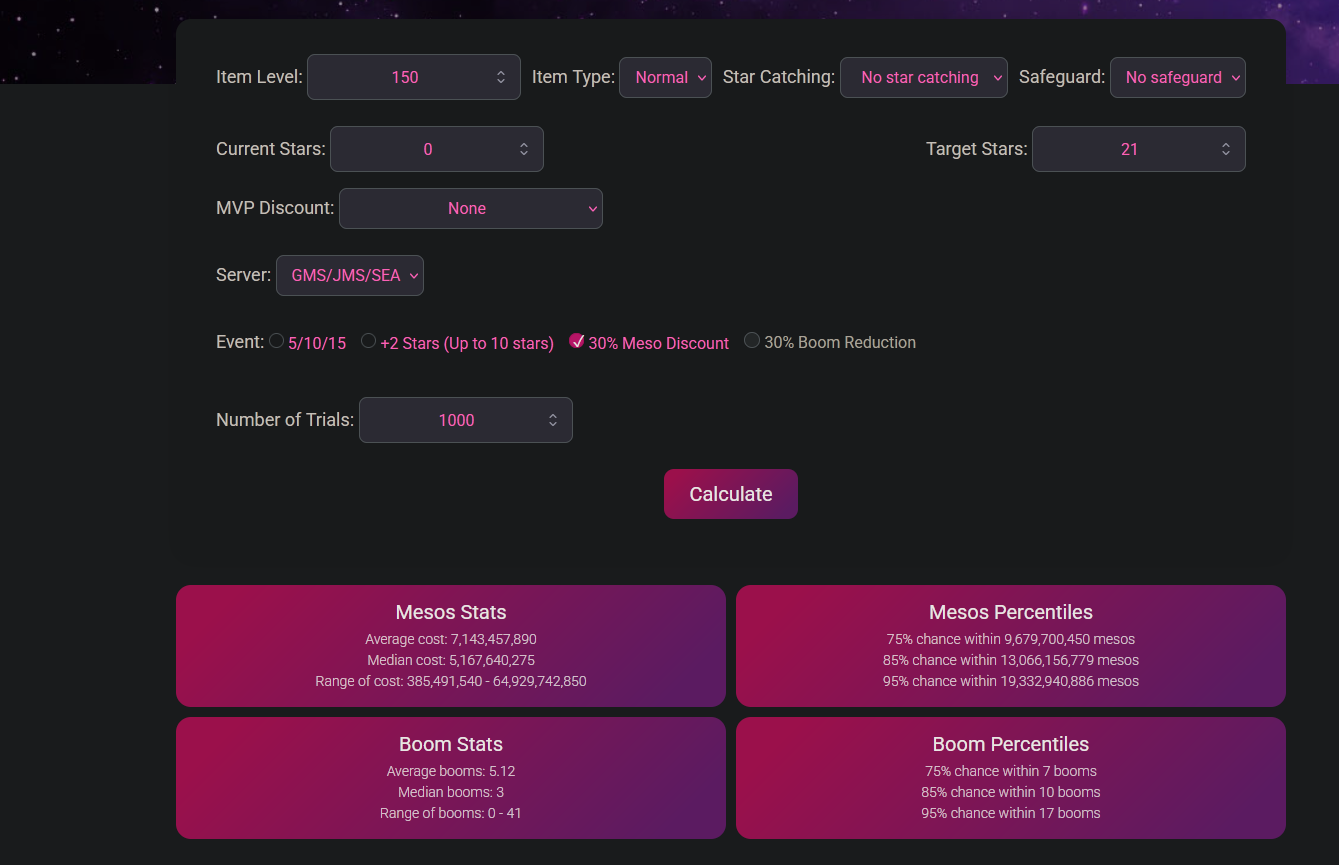Click the 'Average cost: 7,143,457,890' text

click(x=451, y=639)
